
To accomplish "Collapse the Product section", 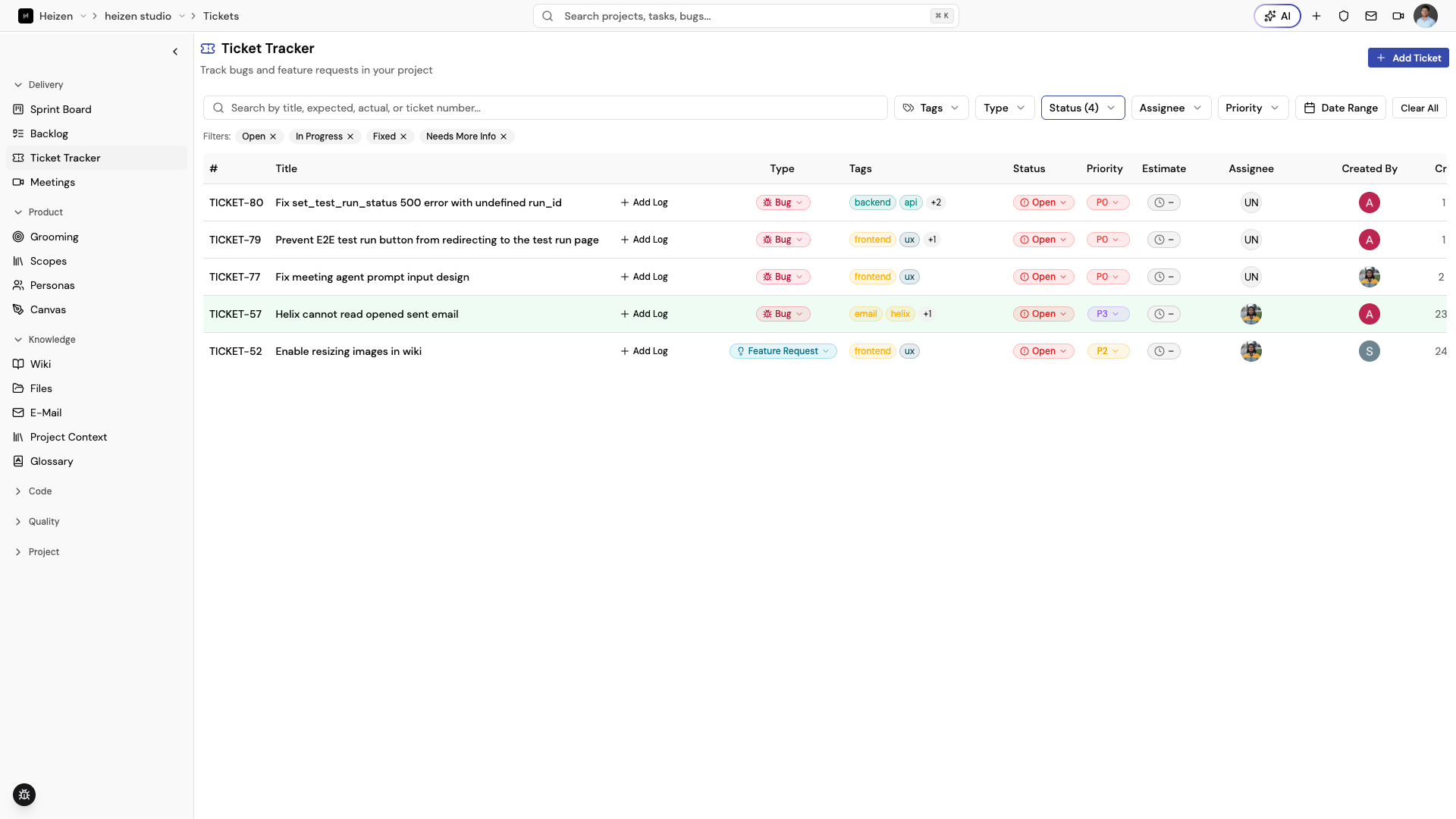I will pyautogui.click(x=38, y=212).
